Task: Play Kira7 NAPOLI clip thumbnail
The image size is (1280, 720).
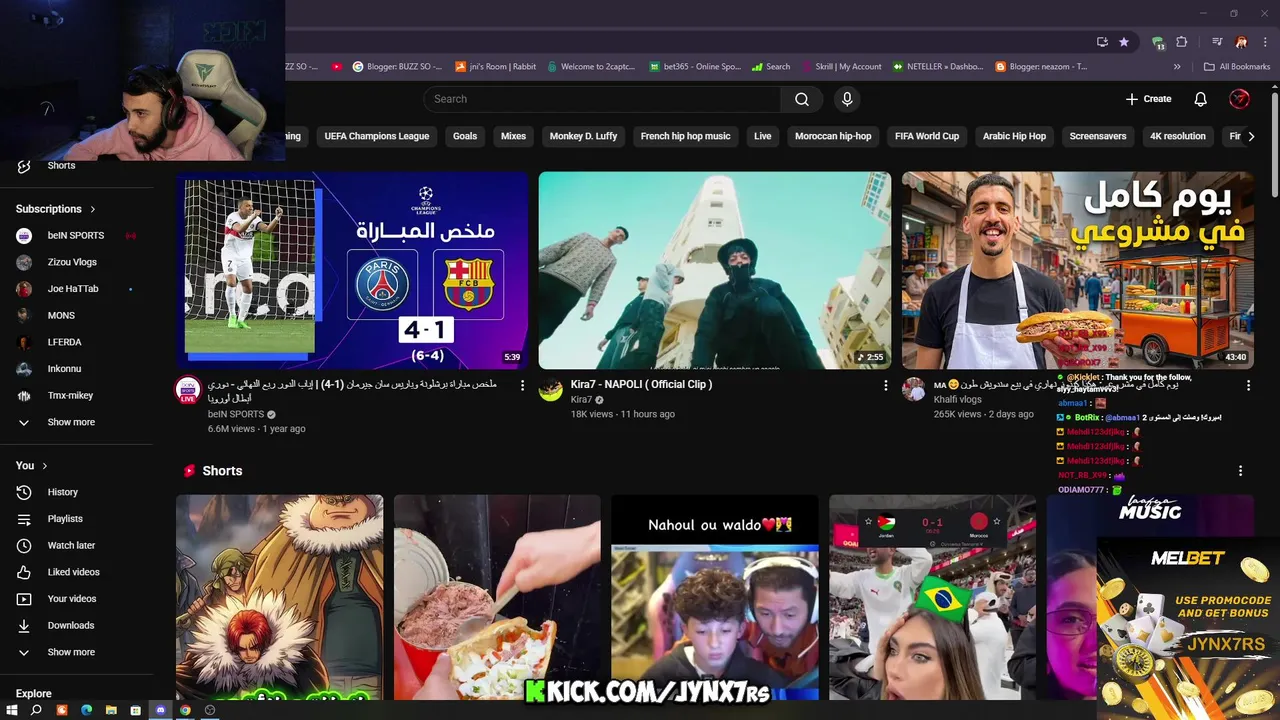Action: point(715,271)
